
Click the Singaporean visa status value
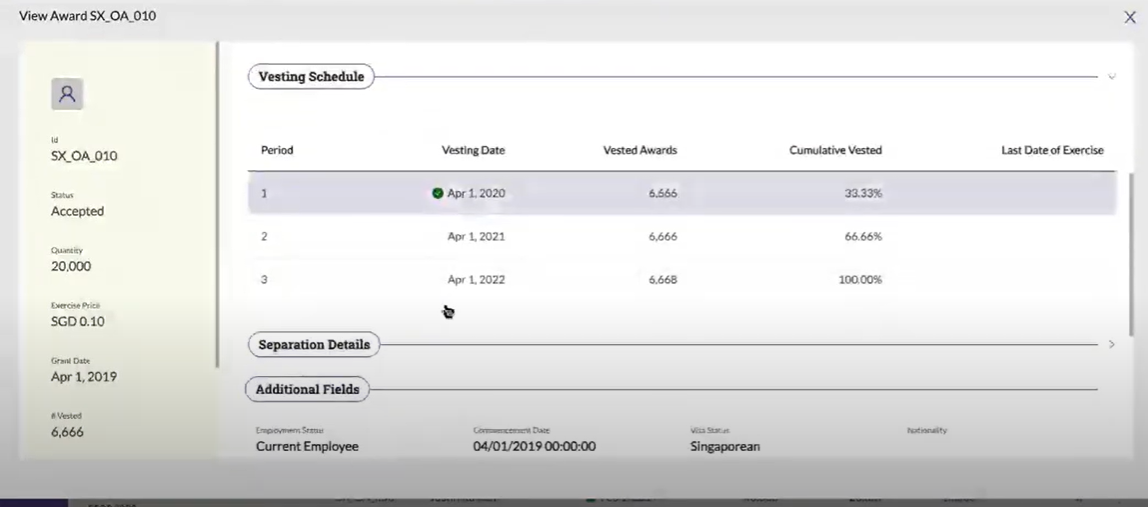coord(725,446)
